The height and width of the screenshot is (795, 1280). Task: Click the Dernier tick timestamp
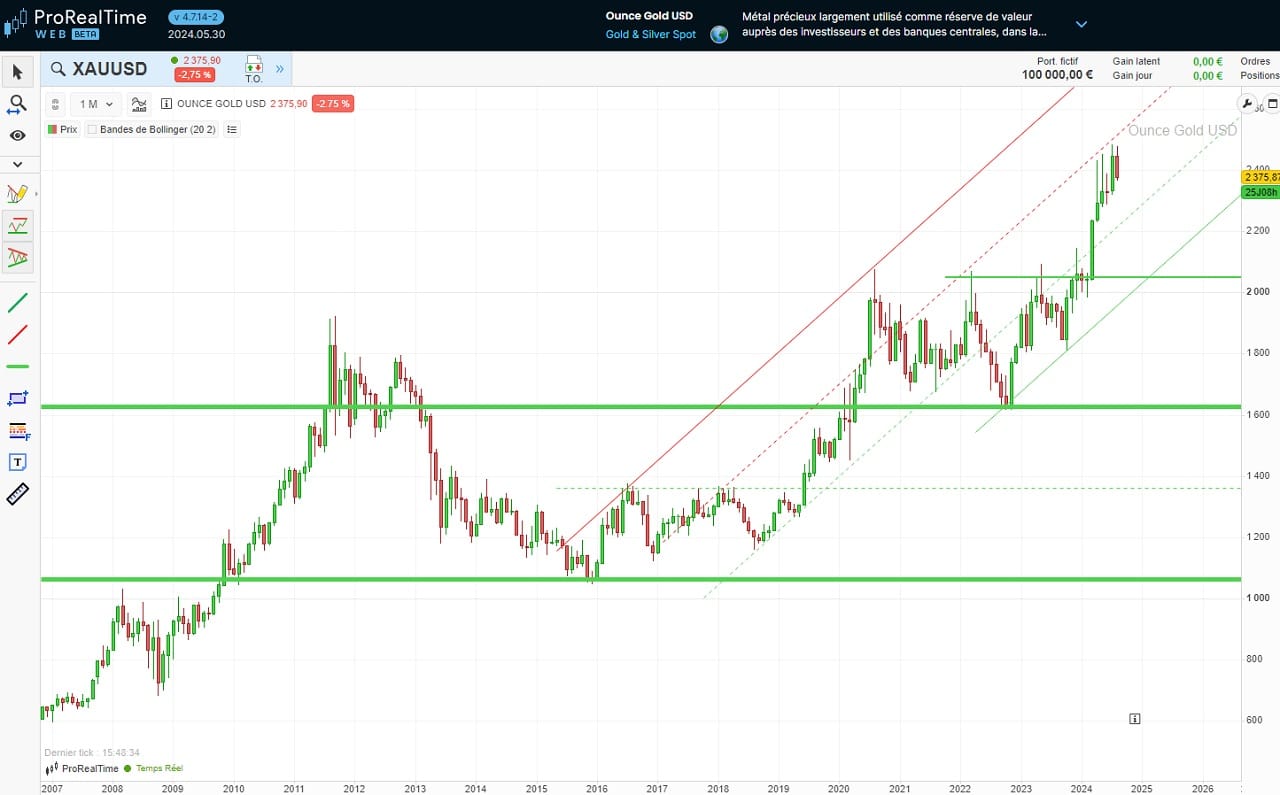click(x=92, y=753)
